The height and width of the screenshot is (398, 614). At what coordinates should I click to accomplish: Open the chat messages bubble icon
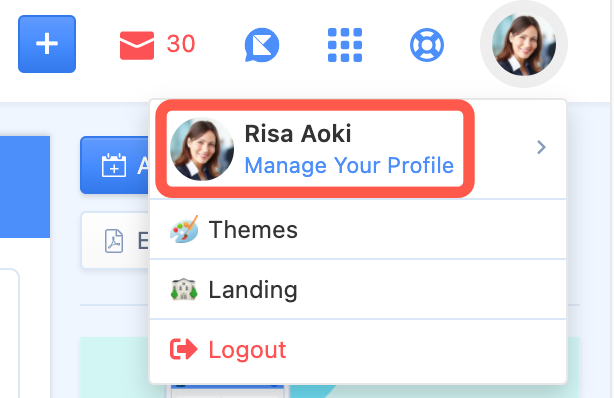click(262, 45)
